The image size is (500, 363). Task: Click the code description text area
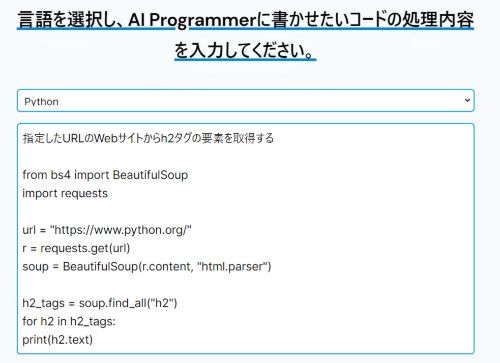pos(246,239)
